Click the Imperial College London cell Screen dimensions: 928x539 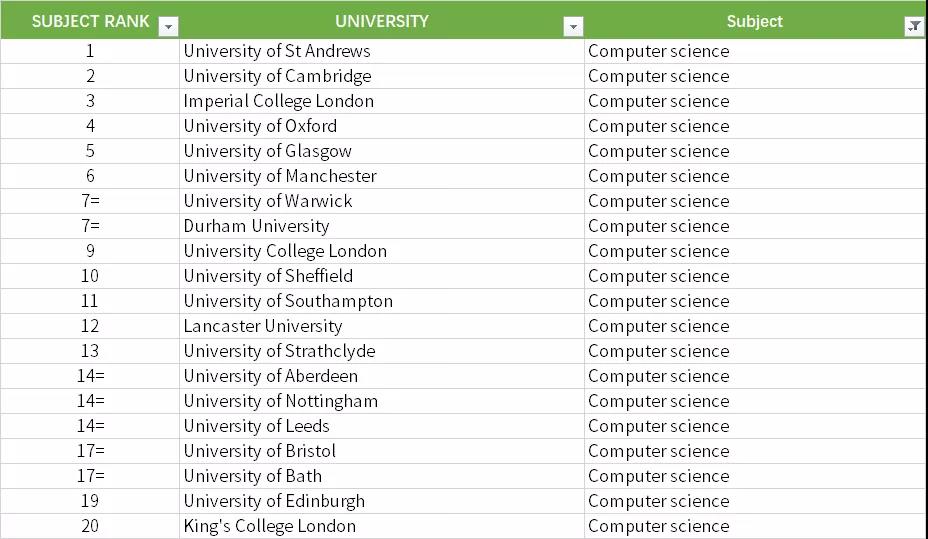(x=278, y=101)
